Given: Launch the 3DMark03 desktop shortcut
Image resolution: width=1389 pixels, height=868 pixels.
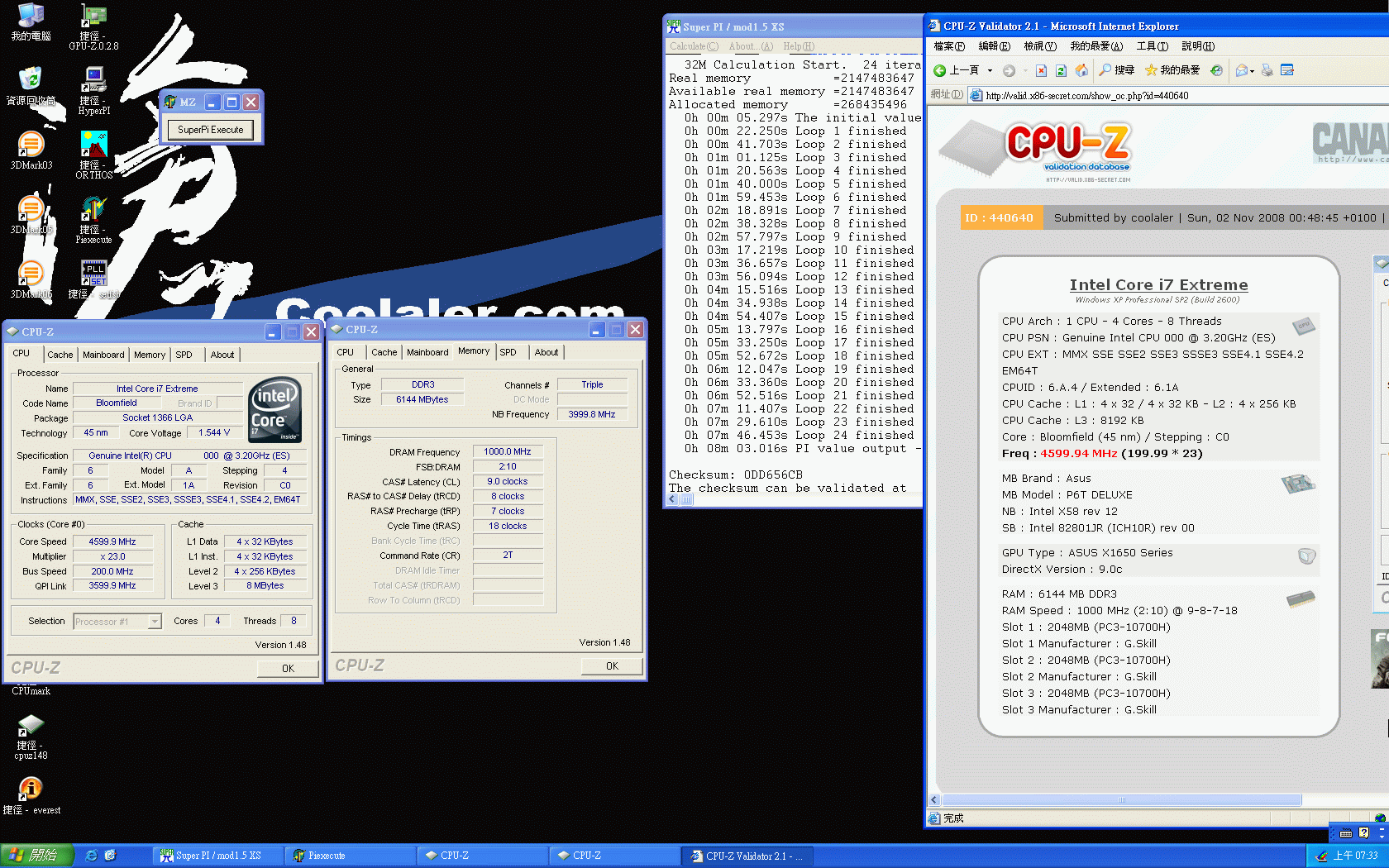Looking at the screenshot, I should 31,151.
